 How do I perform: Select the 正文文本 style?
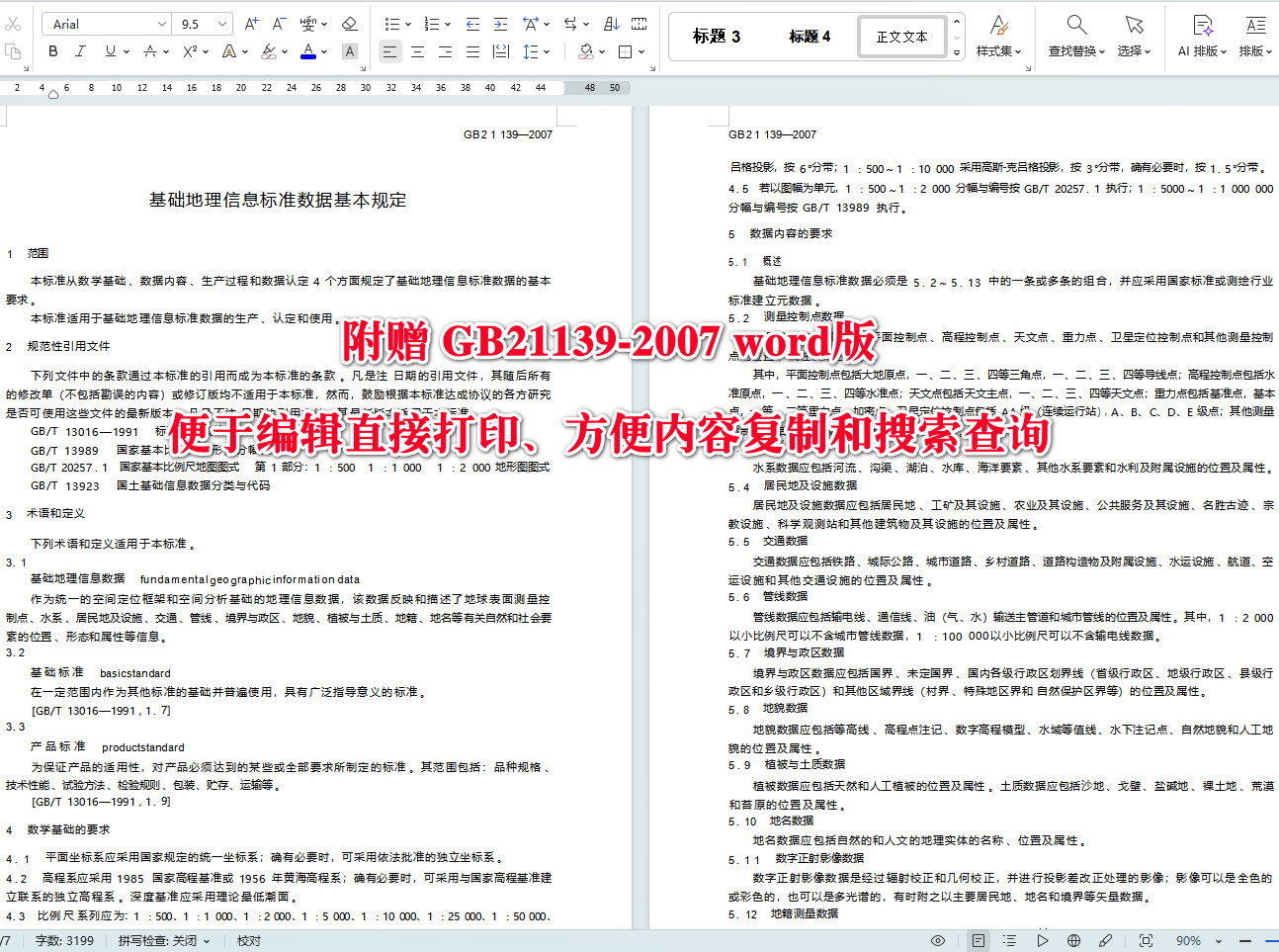pos(901,36)
